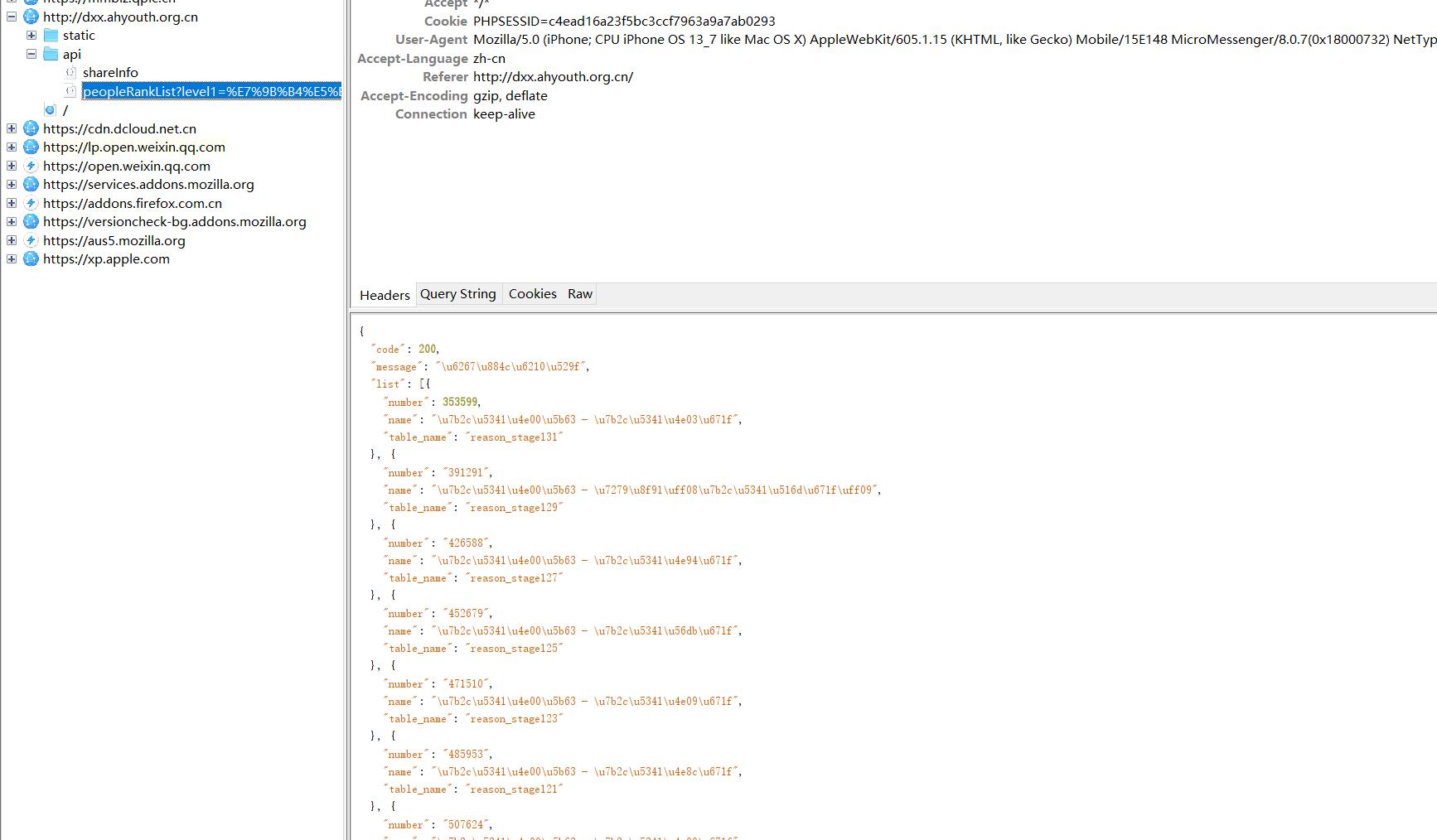Click the code value 200

(x=427, y=349)
